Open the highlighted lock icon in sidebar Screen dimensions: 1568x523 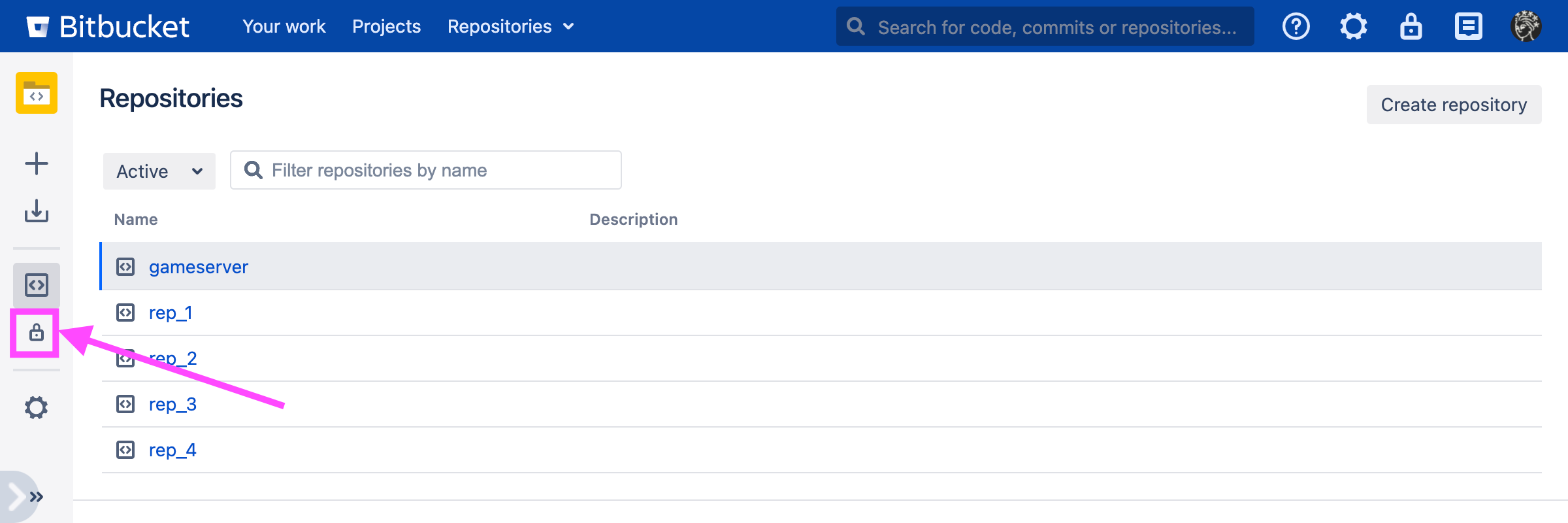tap(37, 333)
